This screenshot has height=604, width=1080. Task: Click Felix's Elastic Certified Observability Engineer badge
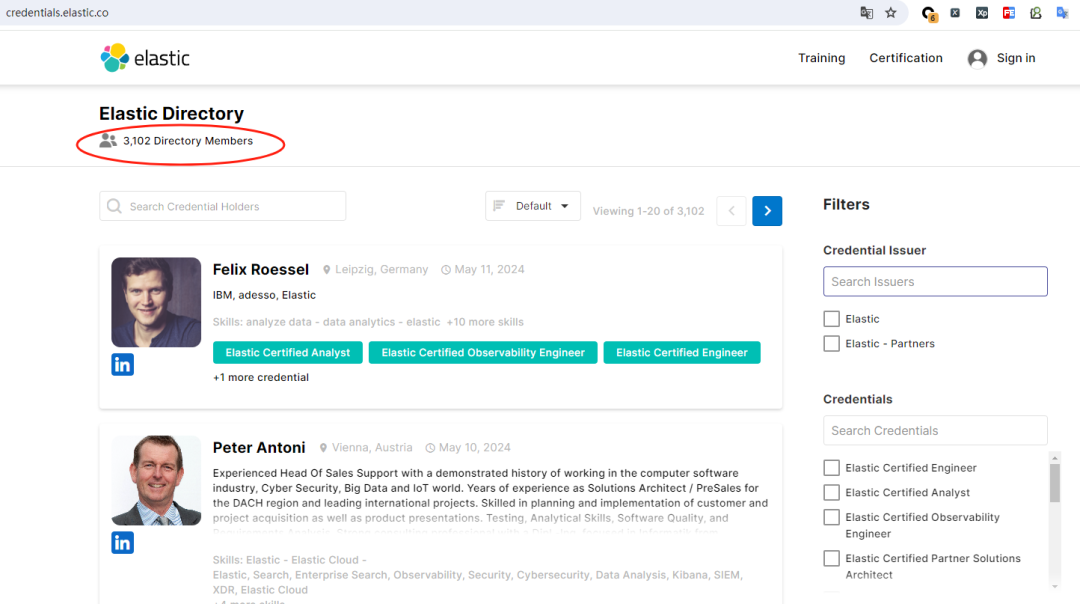coord(483,353)
